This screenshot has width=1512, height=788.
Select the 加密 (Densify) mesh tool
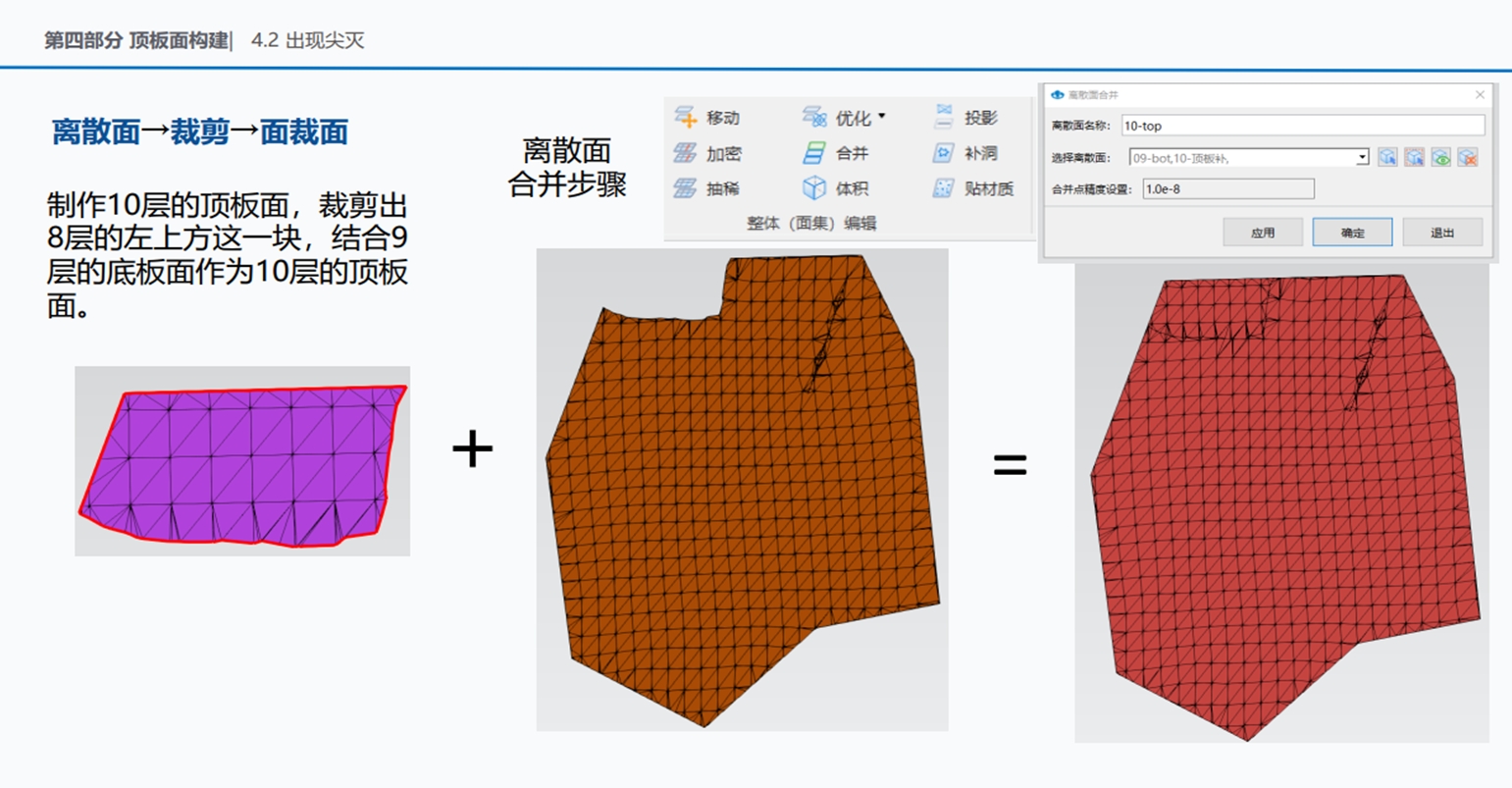pyautogui.click(x=686, y=153)
